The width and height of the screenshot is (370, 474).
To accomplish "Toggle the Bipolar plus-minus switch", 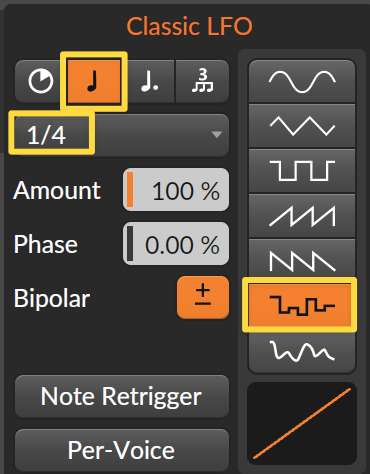I will pyautogui.click(x=203, y=297).
